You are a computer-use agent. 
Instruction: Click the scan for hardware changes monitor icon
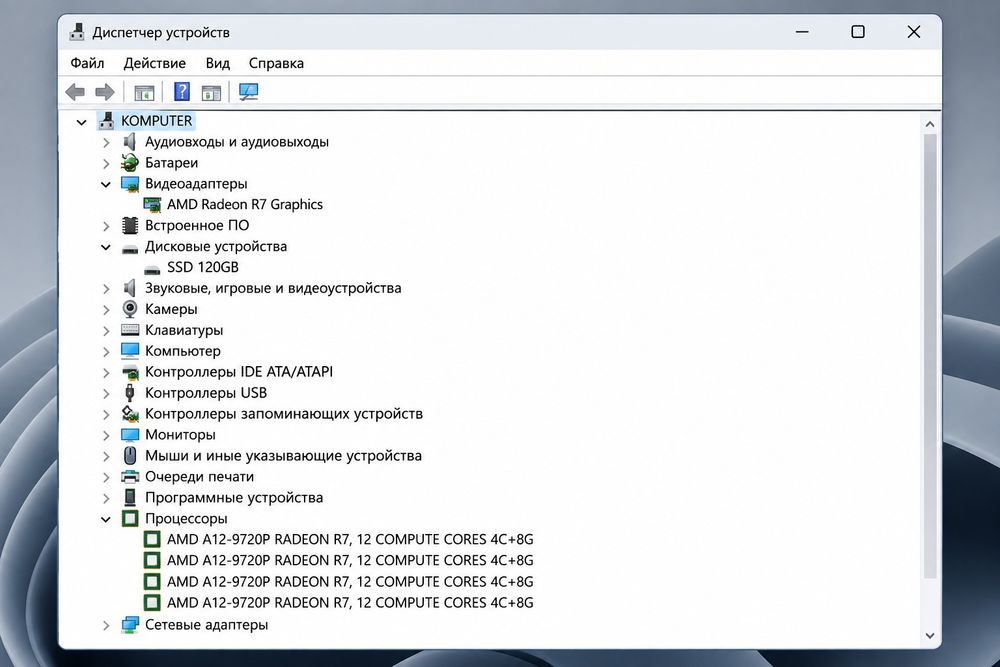(x=248, y=92)
